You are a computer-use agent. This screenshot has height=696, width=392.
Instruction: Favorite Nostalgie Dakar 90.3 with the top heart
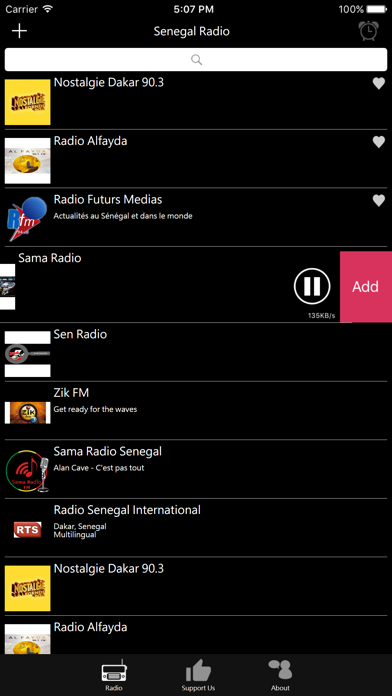(x=378, y=83)
